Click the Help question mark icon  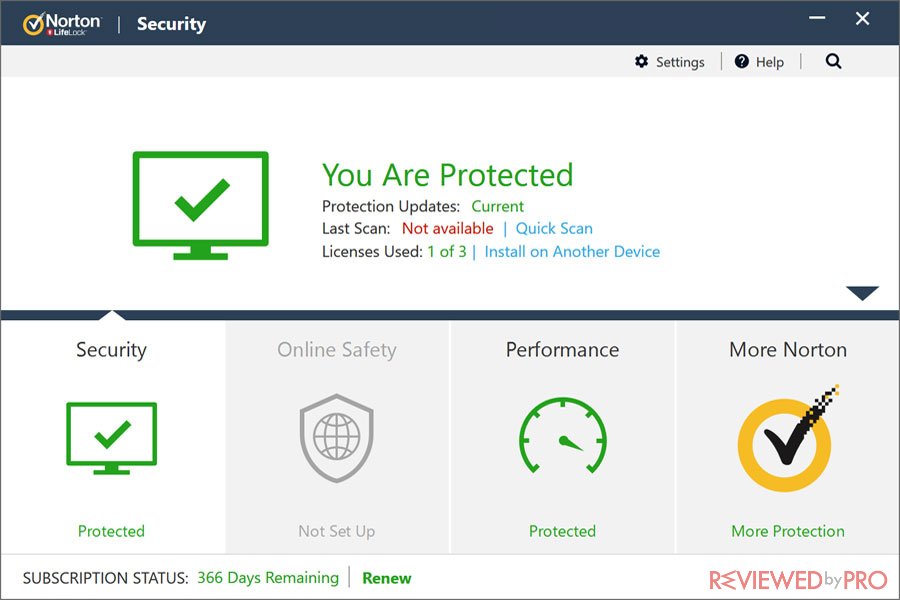click(742, 61)
